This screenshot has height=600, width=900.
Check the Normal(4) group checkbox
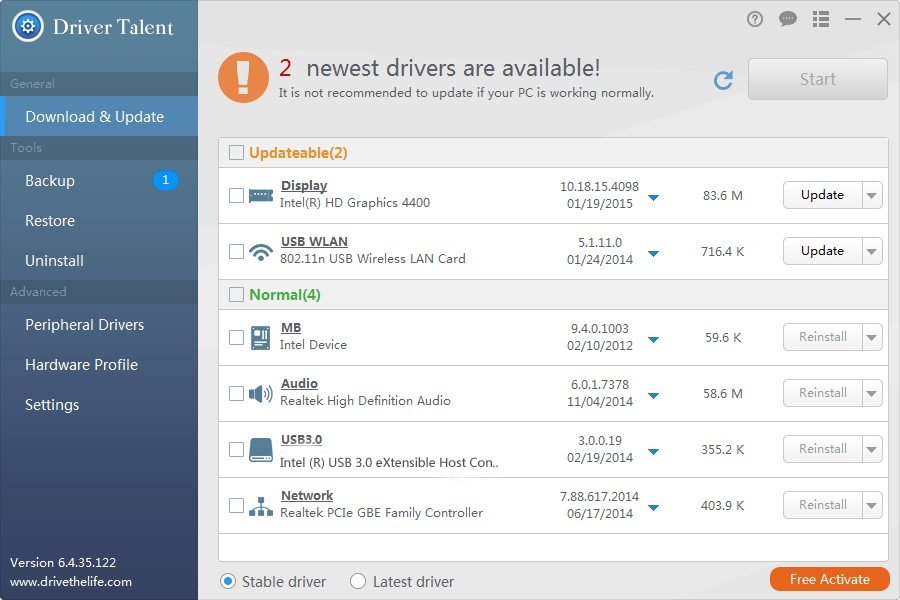pos(236,295)
